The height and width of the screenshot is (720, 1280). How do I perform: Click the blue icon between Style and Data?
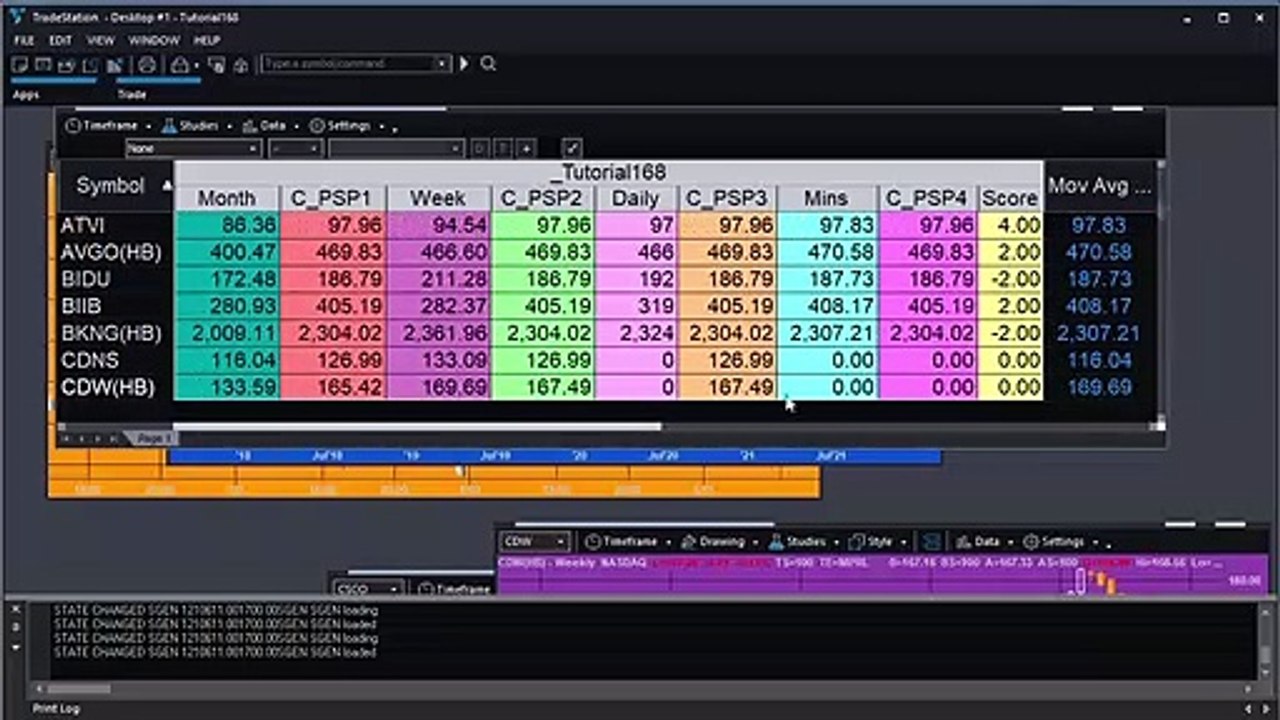931,542
